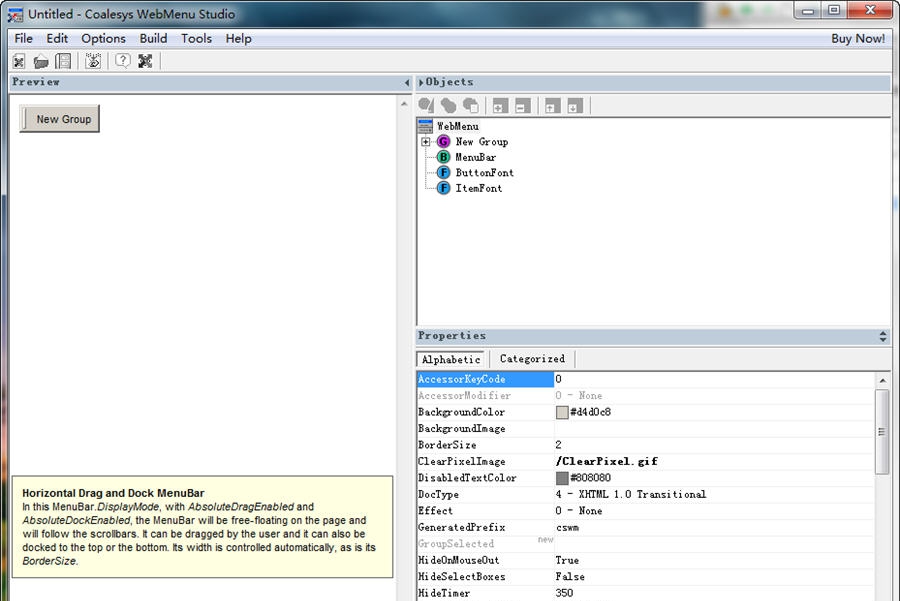
Task: Open an existing project via toolbar icon
Action: point(41,61)
